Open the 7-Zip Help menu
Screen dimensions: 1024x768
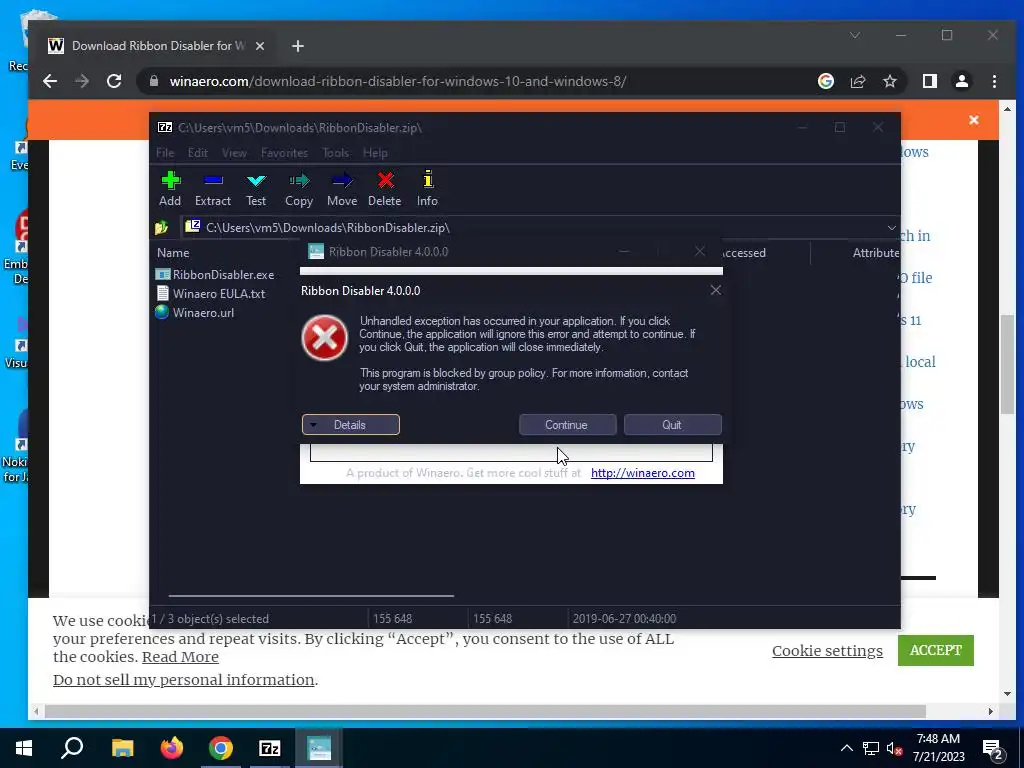click(376, 153)
